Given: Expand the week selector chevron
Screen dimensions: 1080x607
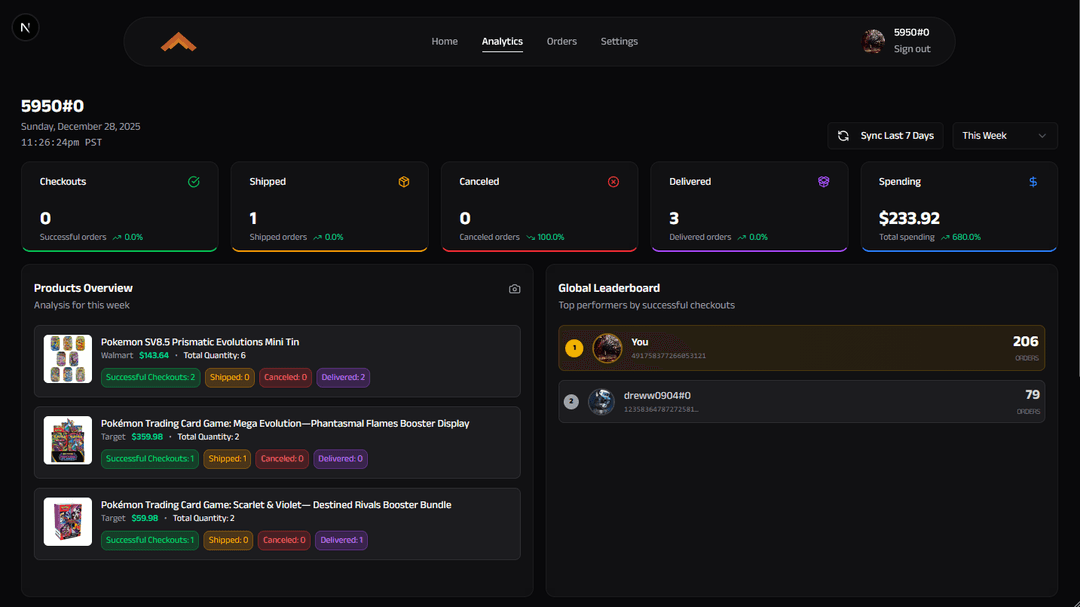Looking at the screenshot, I should point(1042,135).
